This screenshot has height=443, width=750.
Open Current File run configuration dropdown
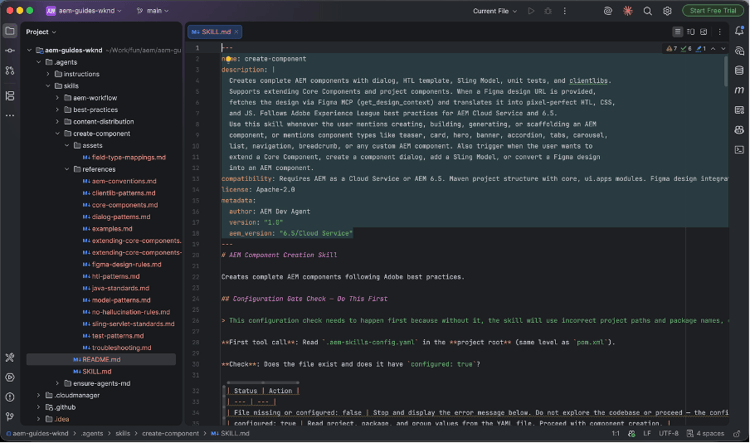(495, 11)
